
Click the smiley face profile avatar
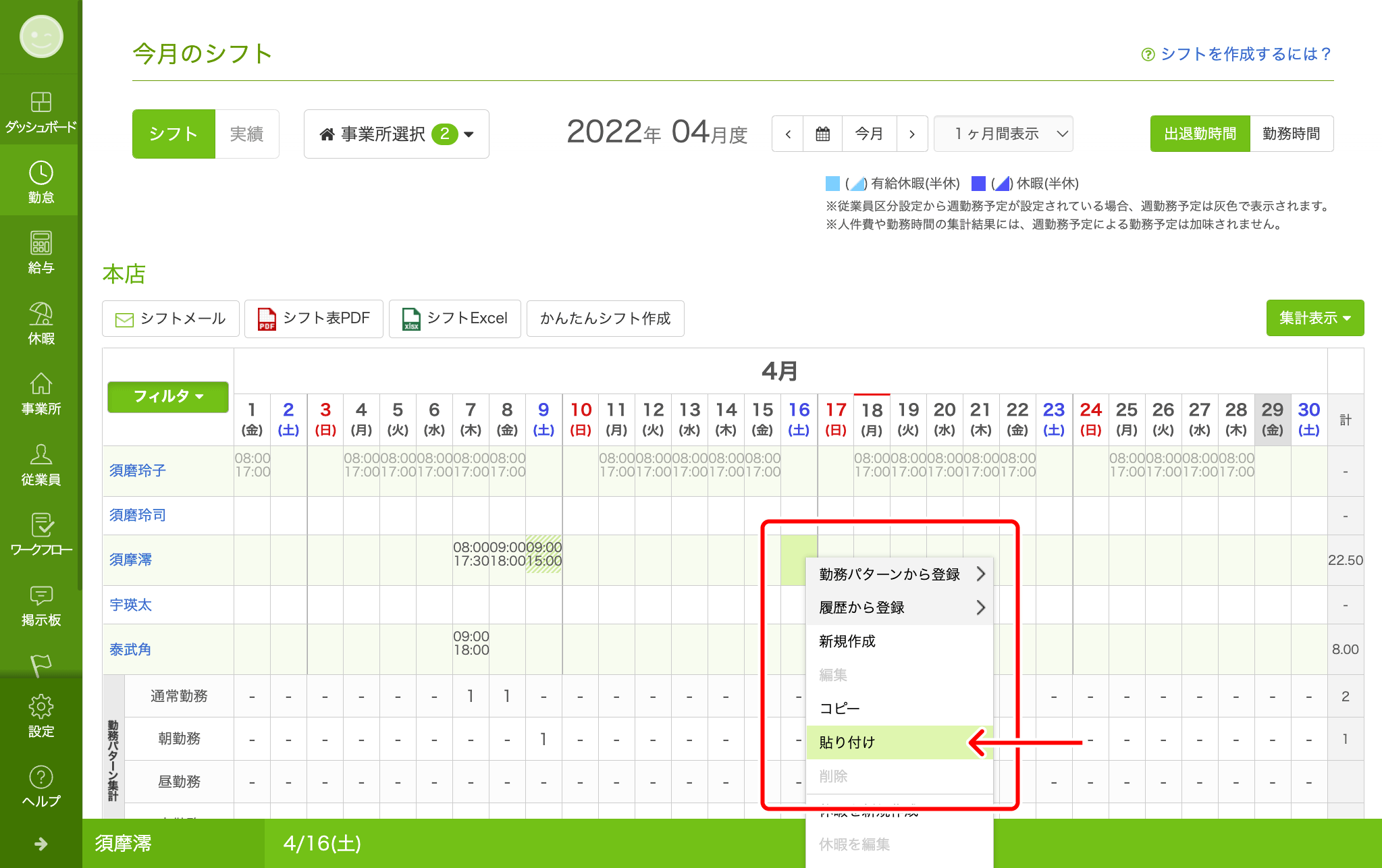coord(41,36)
